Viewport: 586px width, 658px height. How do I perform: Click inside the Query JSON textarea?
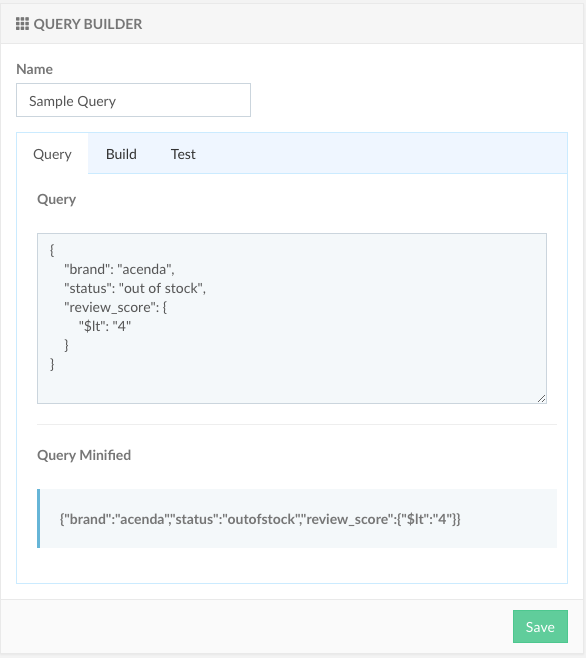292,319
